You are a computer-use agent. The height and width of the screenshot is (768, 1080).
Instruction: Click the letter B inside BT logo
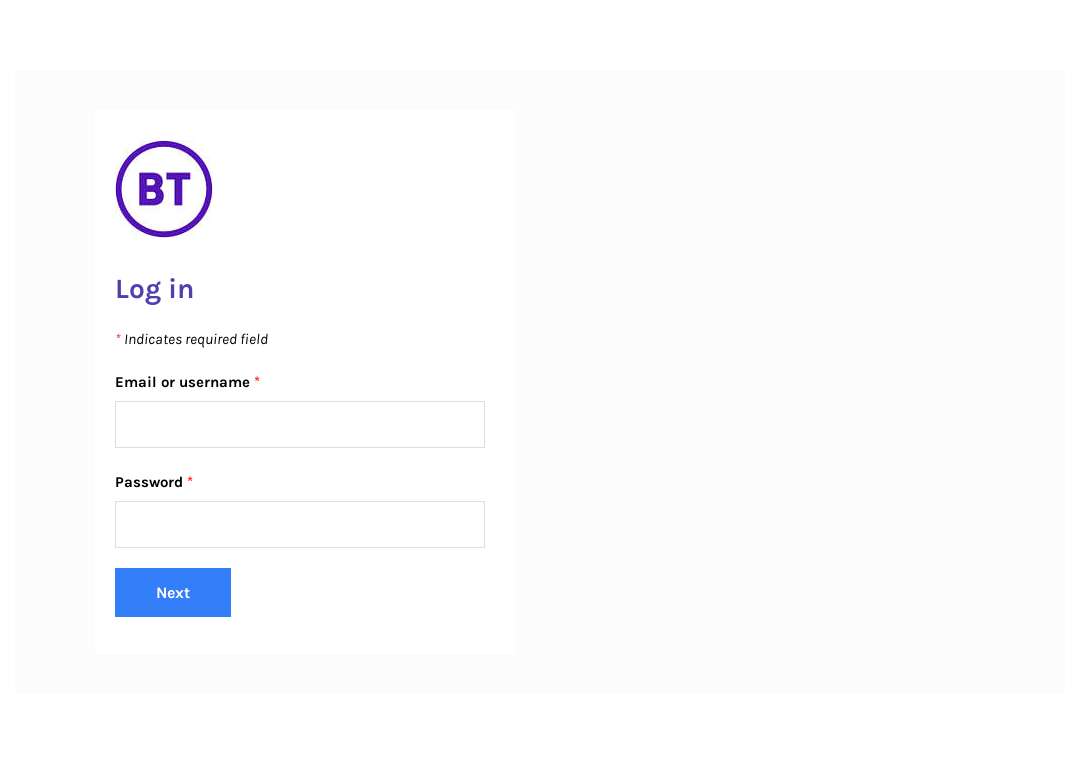(151, 189)
